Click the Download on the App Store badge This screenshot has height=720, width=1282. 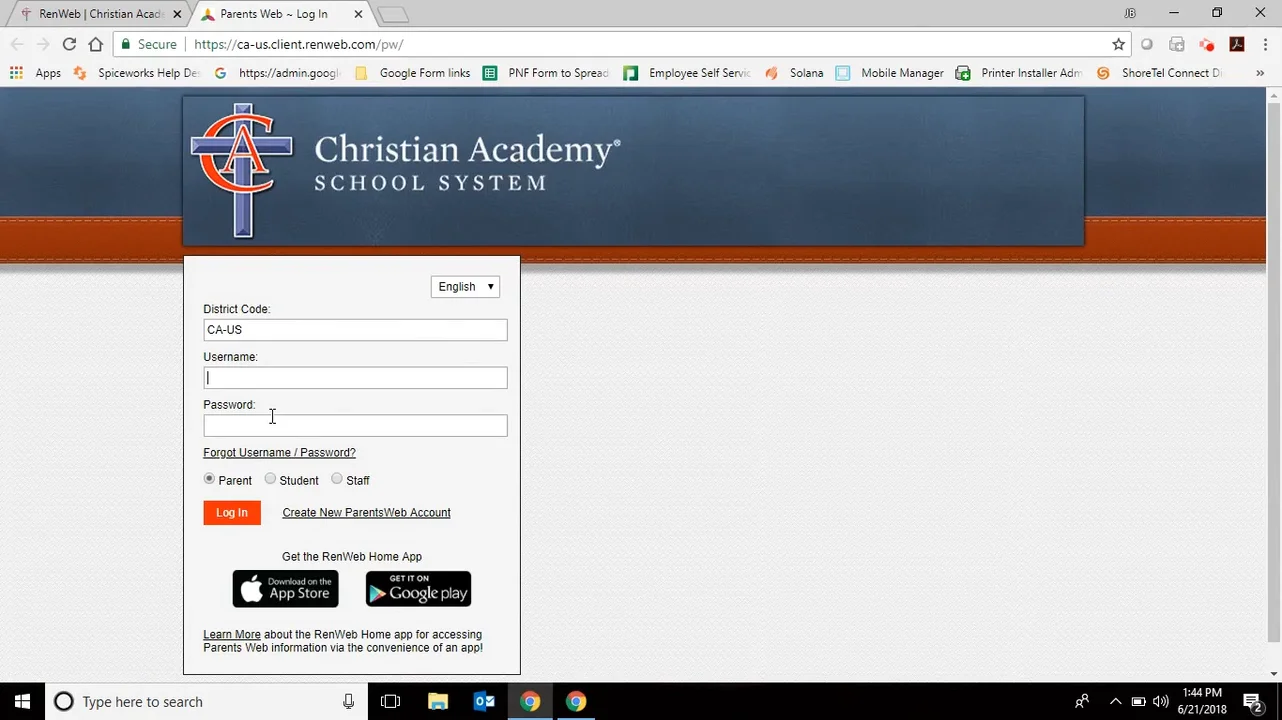click(285, 589)
